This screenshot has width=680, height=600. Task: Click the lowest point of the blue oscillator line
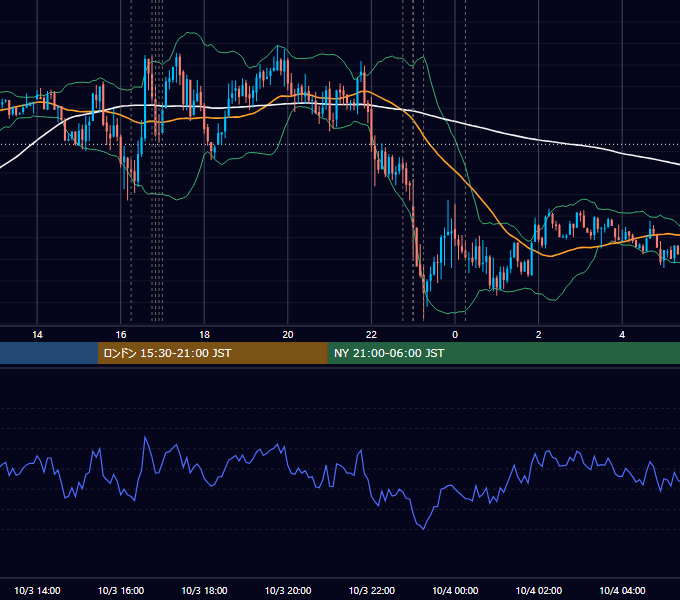coord(423,529)
